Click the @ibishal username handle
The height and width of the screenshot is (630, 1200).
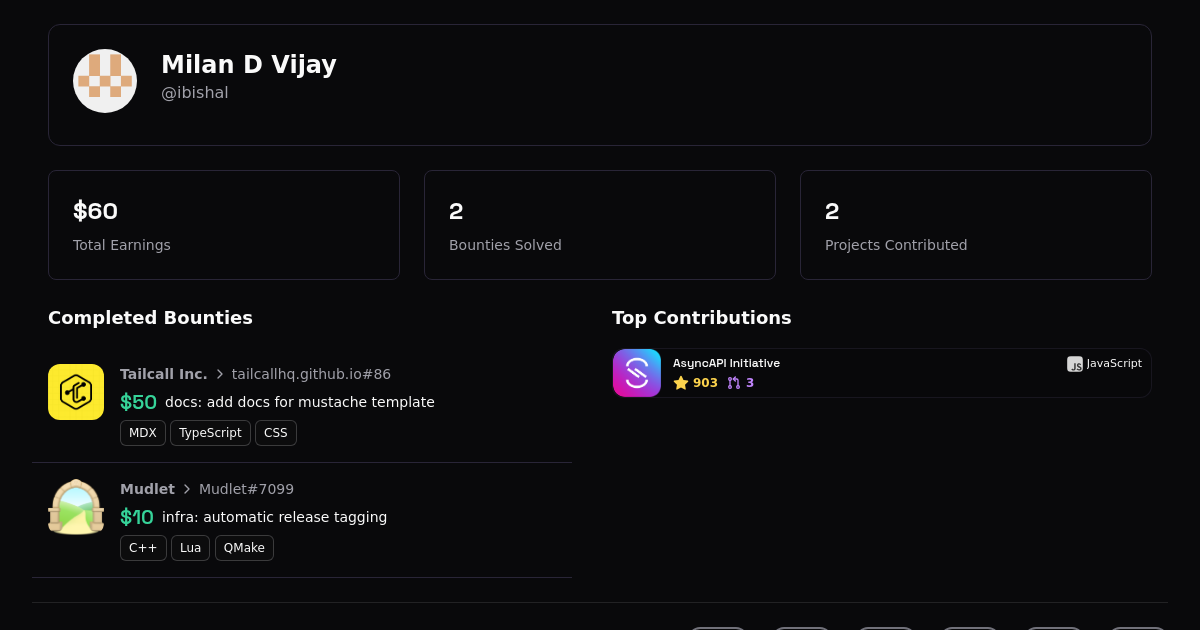(x=195, y=93)
